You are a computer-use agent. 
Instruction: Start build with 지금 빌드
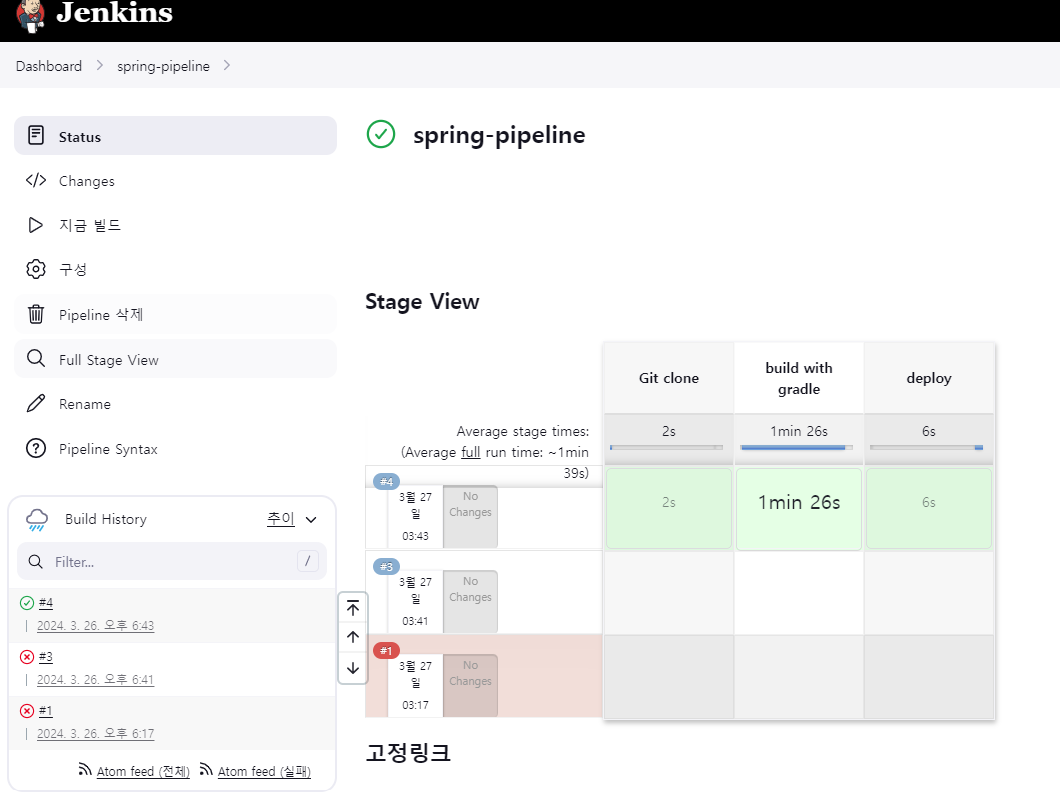[x=175, y=225]
